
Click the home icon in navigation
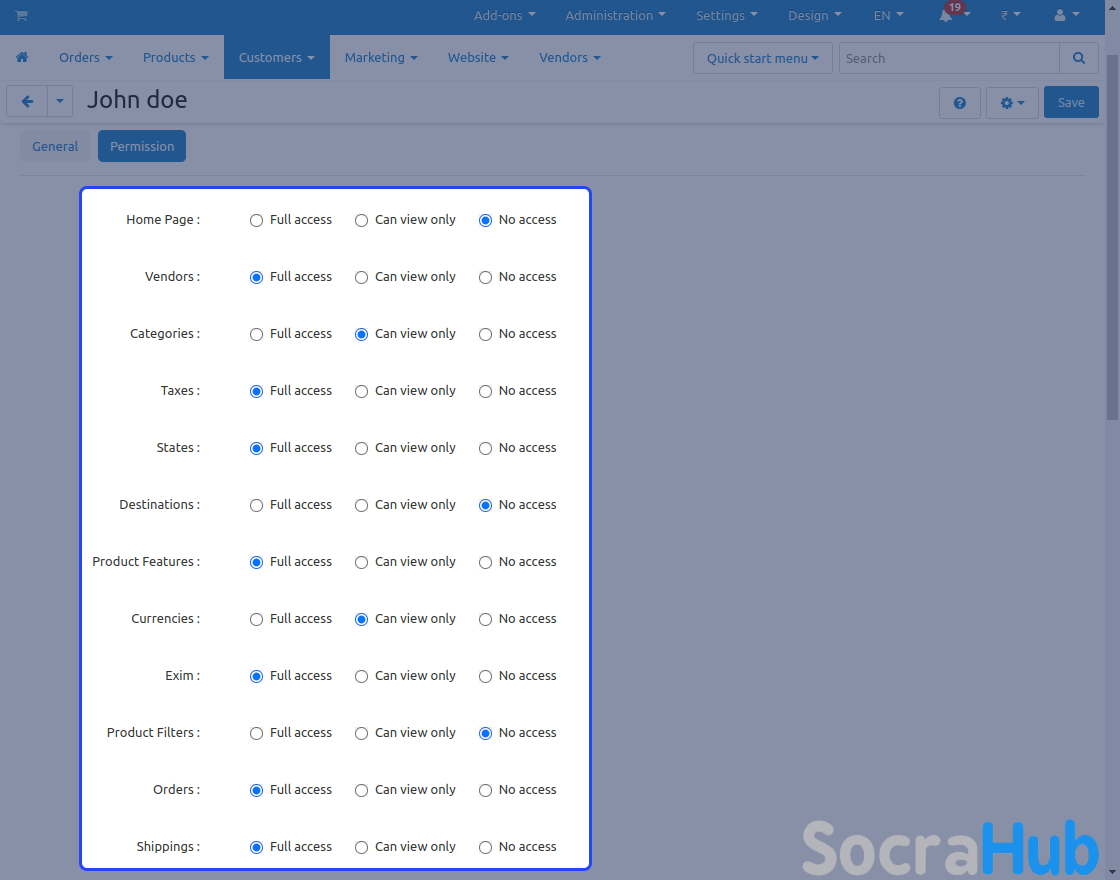point(22,58)
